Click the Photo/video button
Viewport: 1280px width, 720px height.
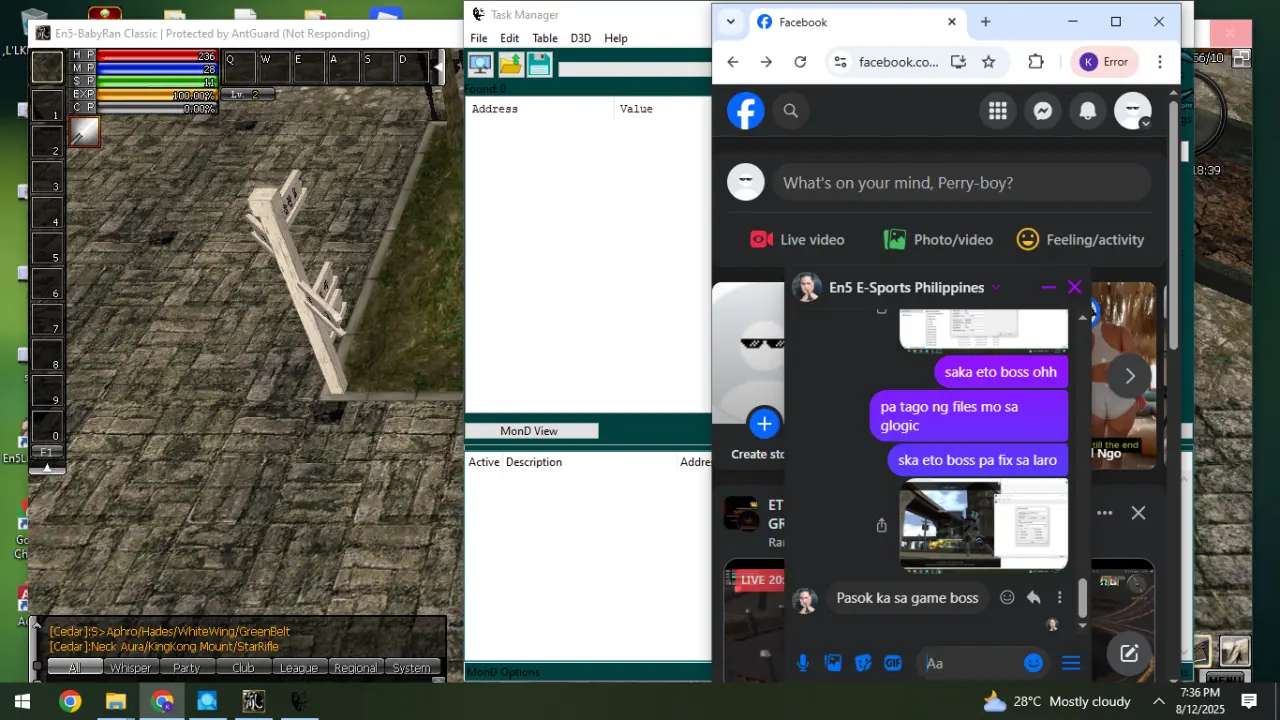pos(938,240)
